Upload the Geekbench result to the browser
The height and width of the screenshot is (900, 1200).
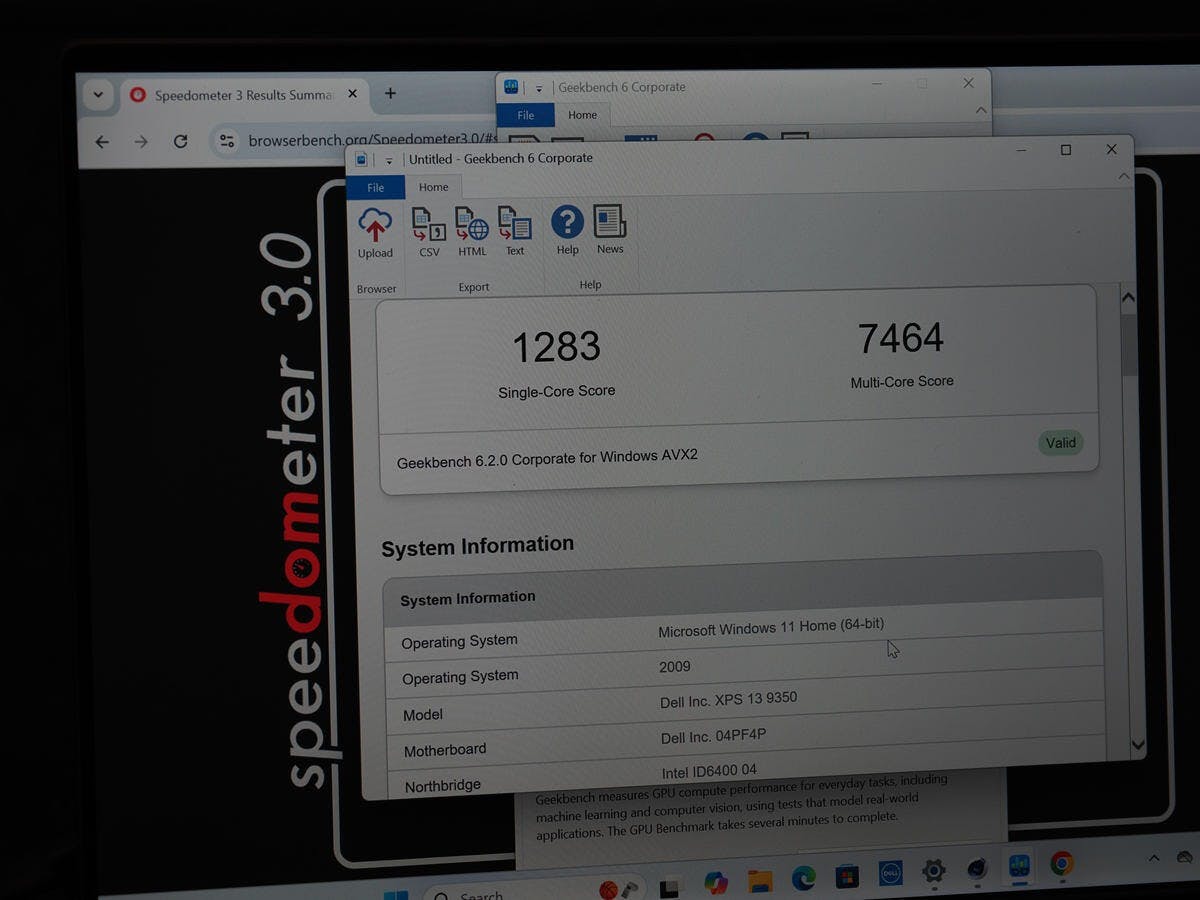tap(375, 234)
